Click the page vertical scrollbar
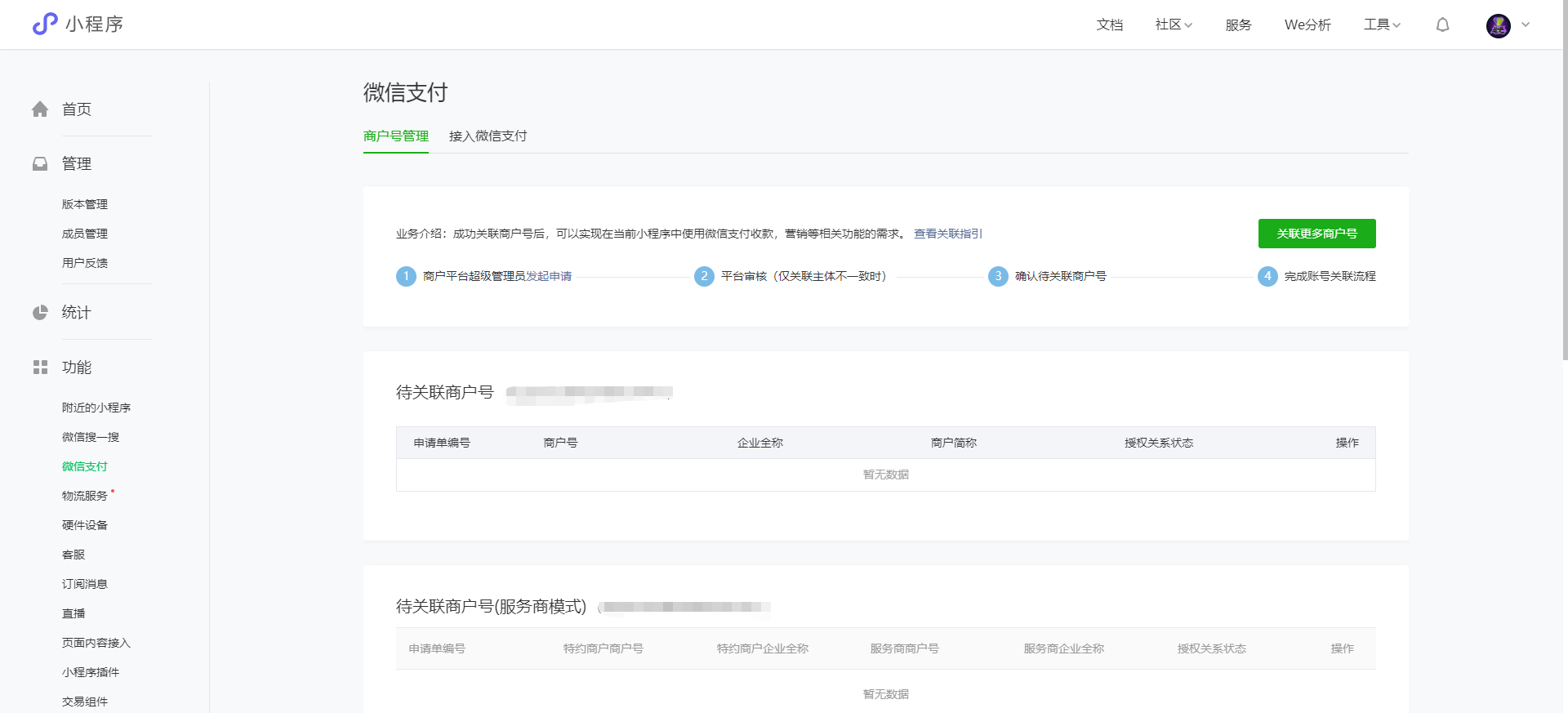The height and width of the screenshot is (713, 1568). 1565,180
